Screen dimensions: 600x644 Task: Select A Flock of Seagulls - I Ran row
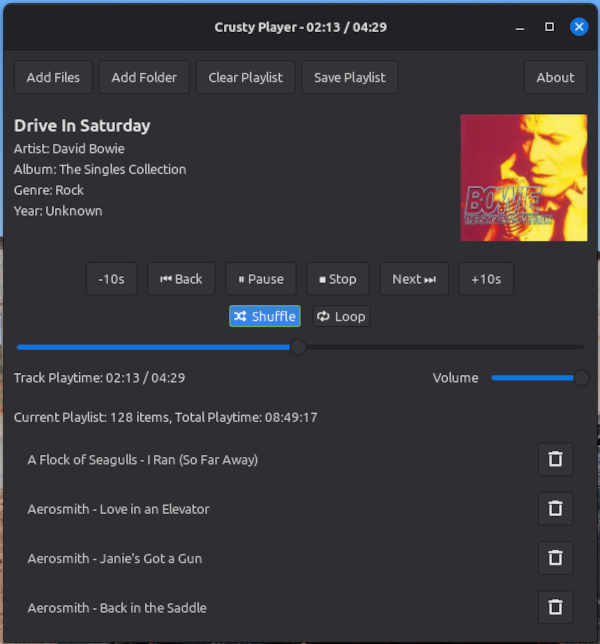coord(300,459)
